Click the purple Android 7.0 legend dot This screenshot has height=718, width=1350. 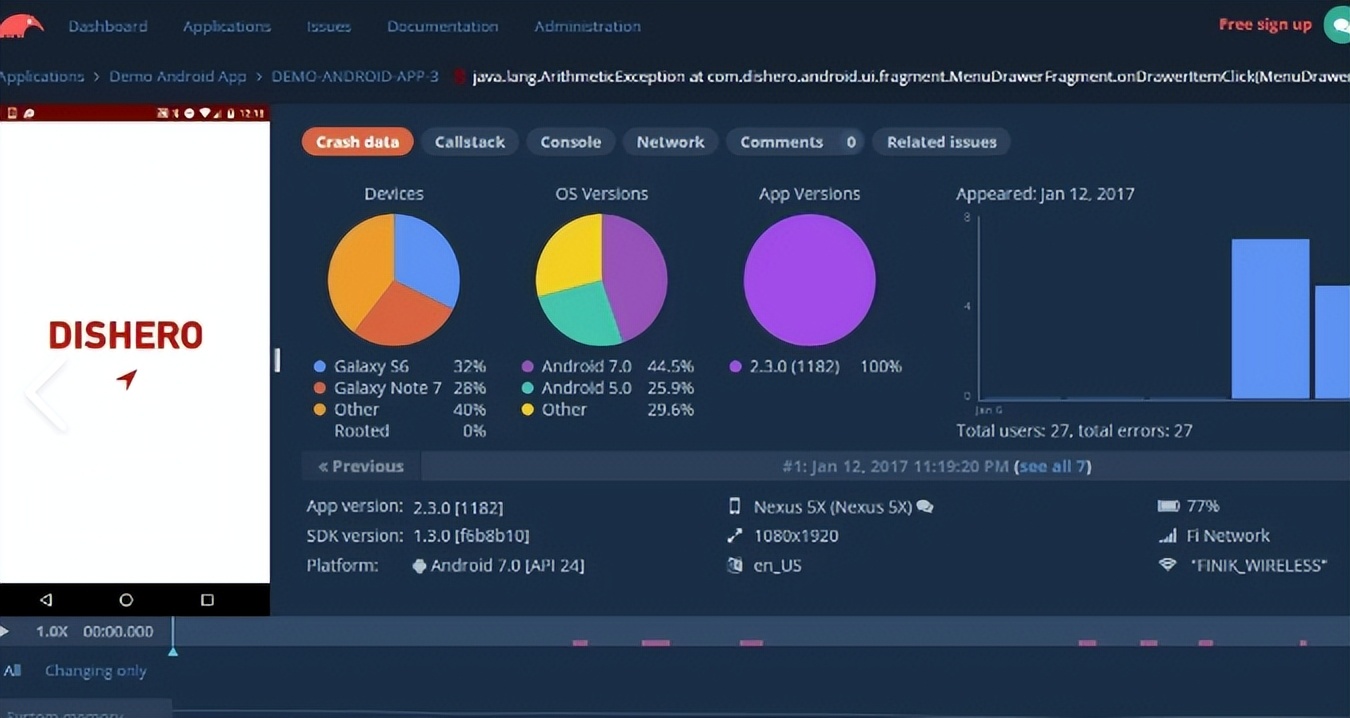tap(528, 367)
